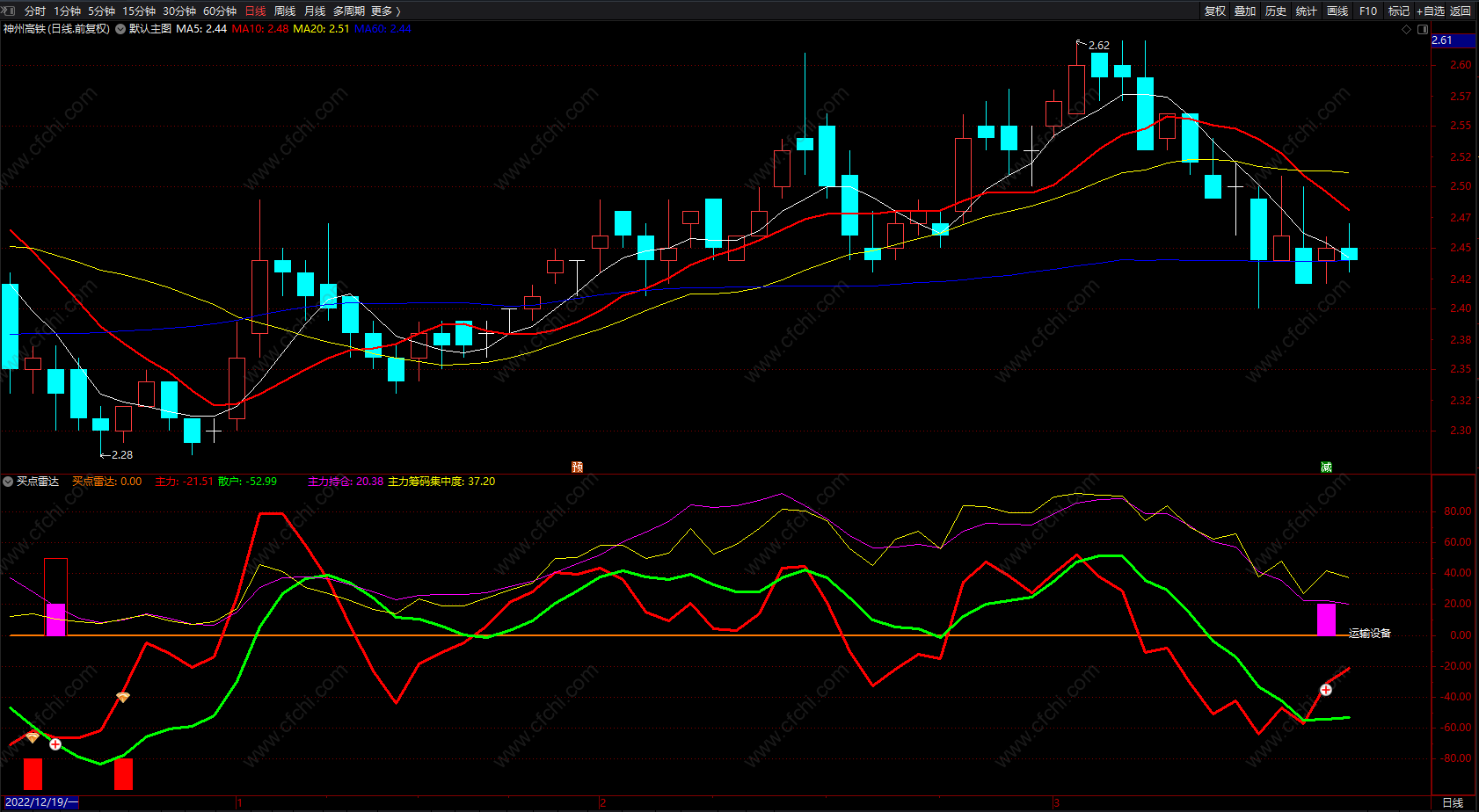Click the upper diamond signal icon
Screen dimensions: 1479x812
click(x=123, y=697)
